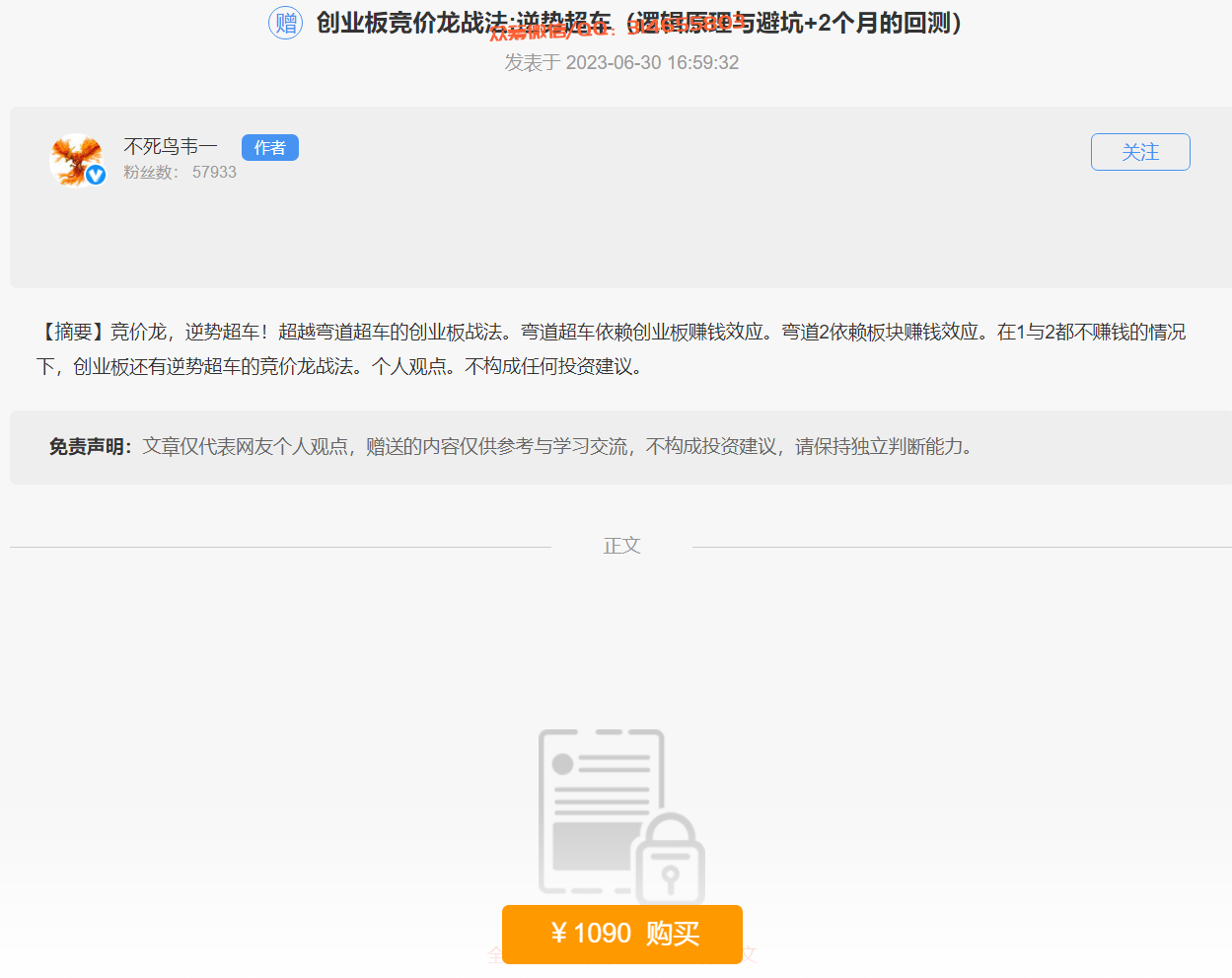The height and width of the screenshot is (978, 1232).
Task: Select the locked document placeholder graphic
Action: pos(600,809)
